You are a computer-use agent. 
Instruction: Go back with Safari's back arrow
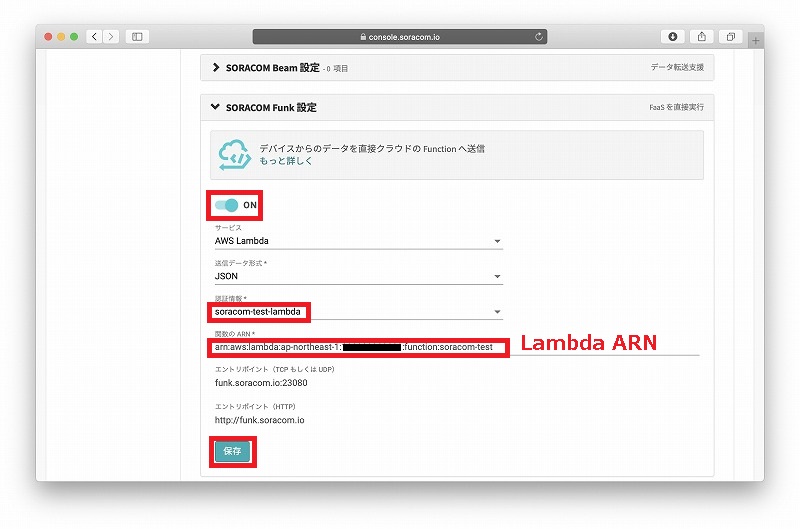[x=94, y=37]
